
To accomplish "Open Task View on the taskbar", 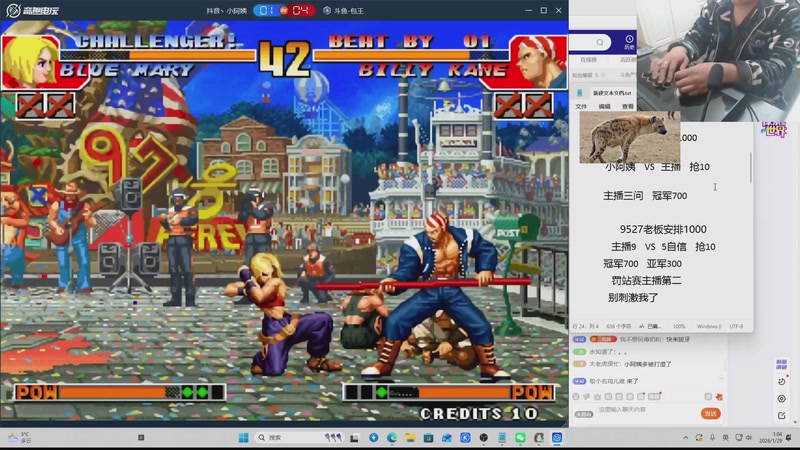I will tap(354, 438).
